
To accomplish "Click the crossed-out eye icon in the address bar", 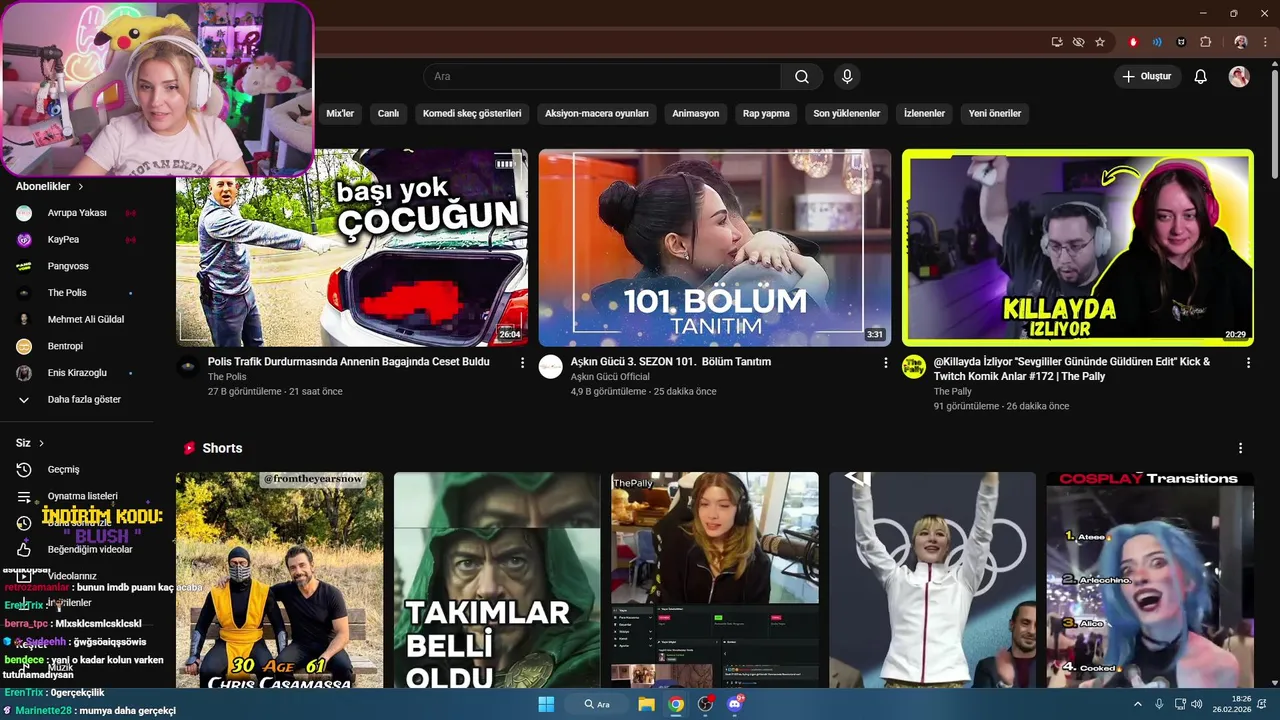I will 1078,42.
